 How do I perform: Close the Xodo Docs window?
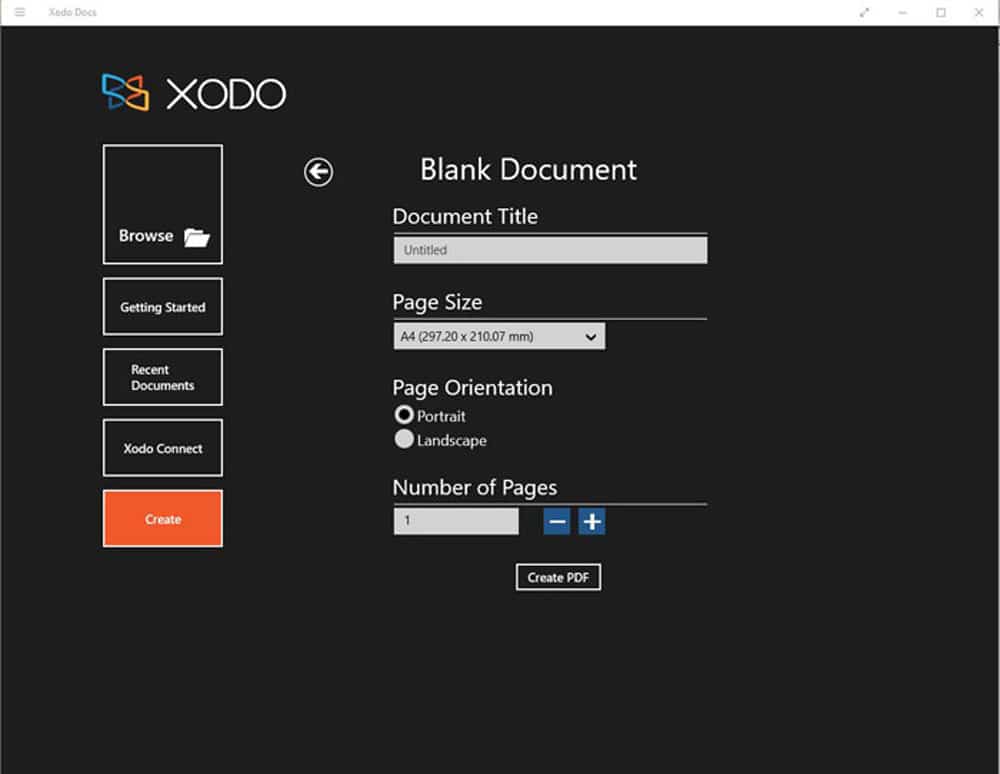tap(978, 12)
